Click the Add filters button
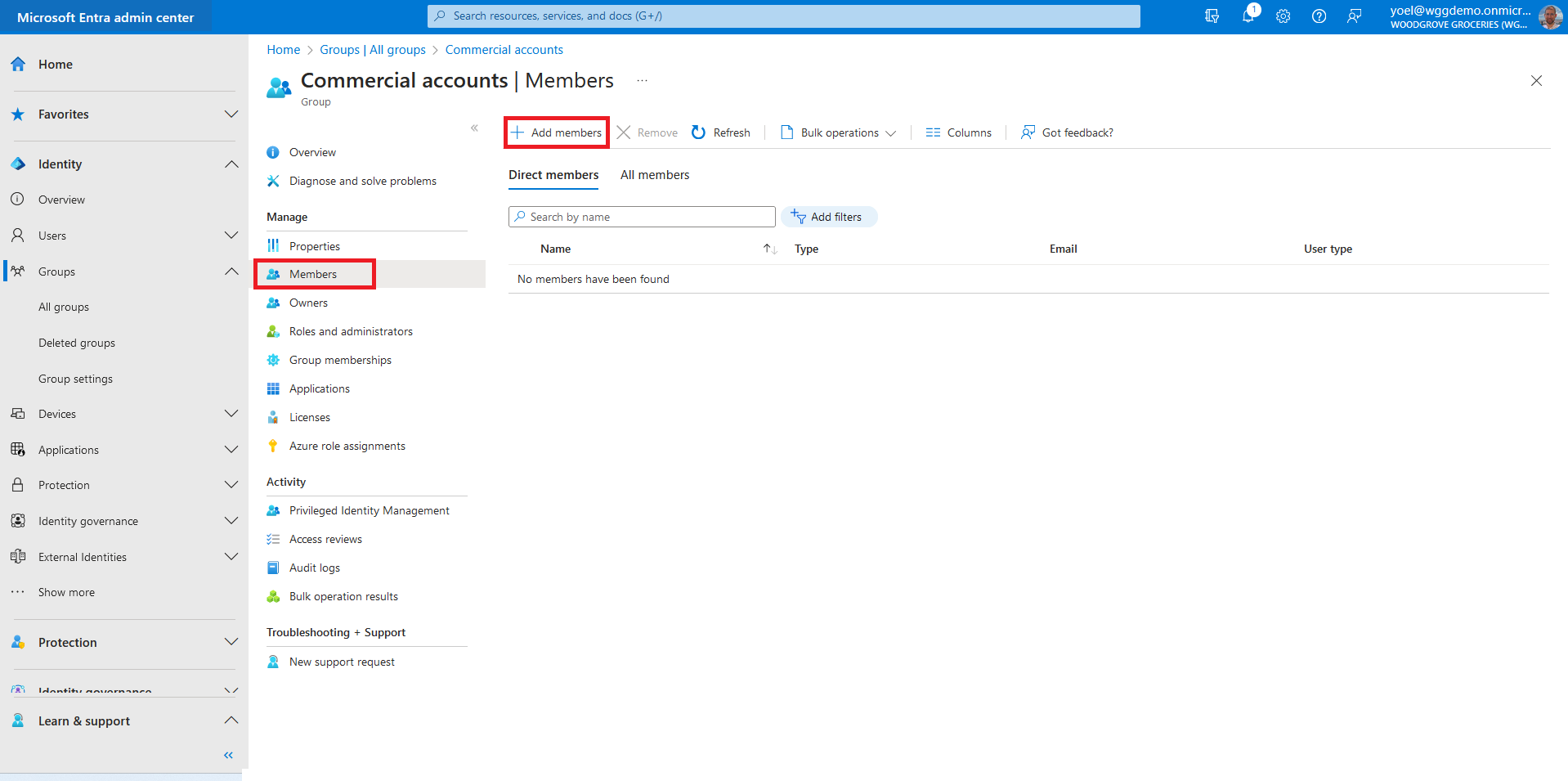 (828, 217)
